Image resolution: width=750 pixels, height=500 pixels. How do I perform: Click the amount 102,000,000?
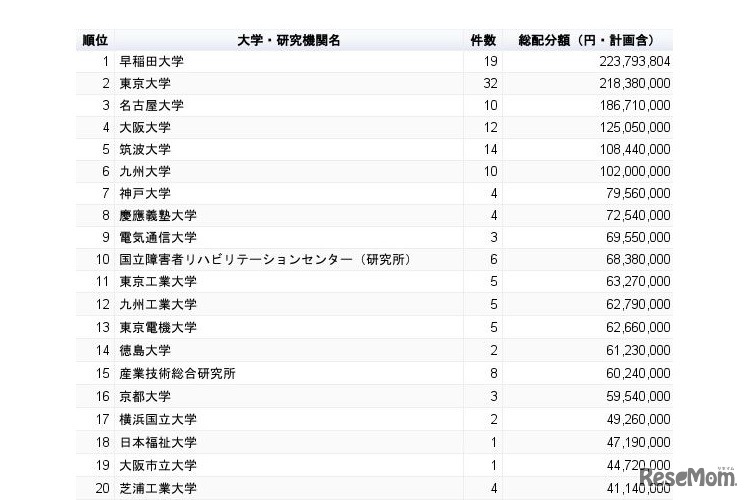tap(635, 171)
